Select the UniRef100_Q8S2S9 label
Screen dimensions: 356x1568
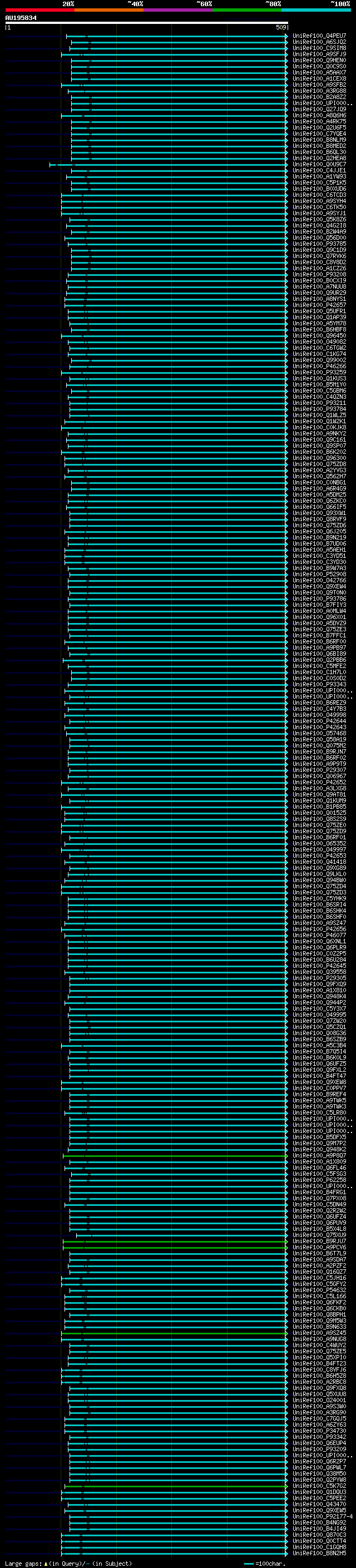click(x=319, y=819)
